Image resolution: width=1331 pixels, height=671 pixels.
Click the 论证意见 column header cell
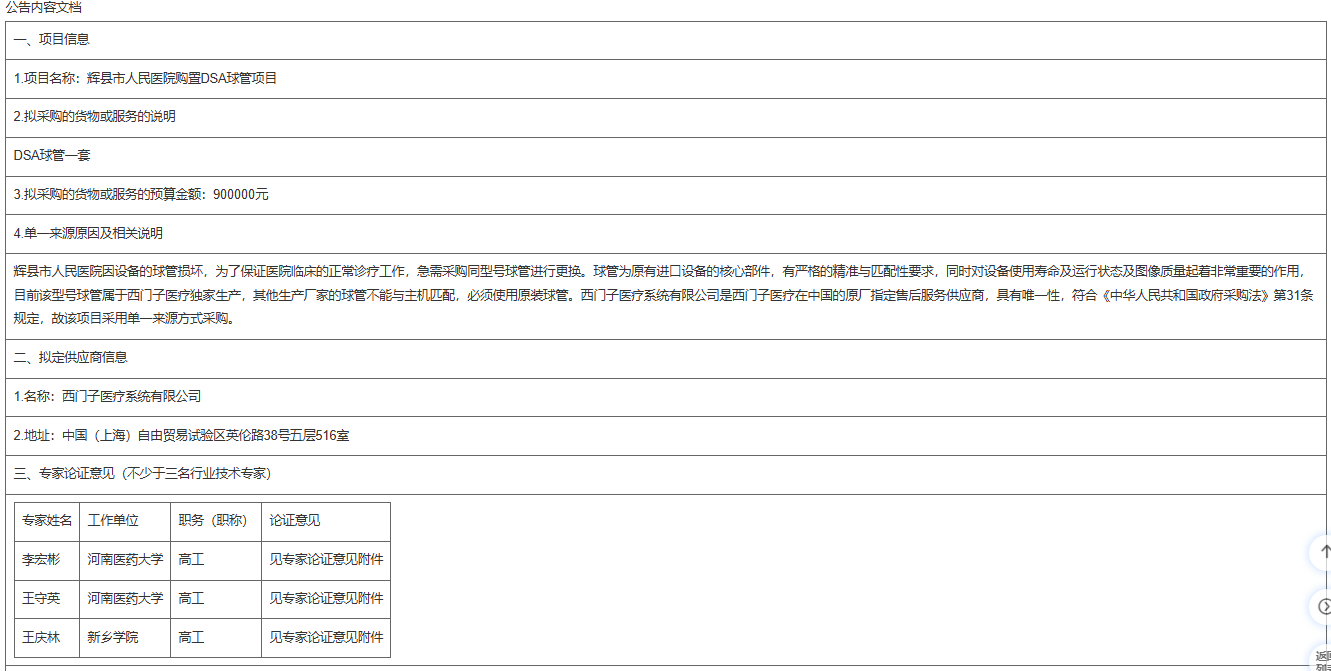[x=295, y=521]
